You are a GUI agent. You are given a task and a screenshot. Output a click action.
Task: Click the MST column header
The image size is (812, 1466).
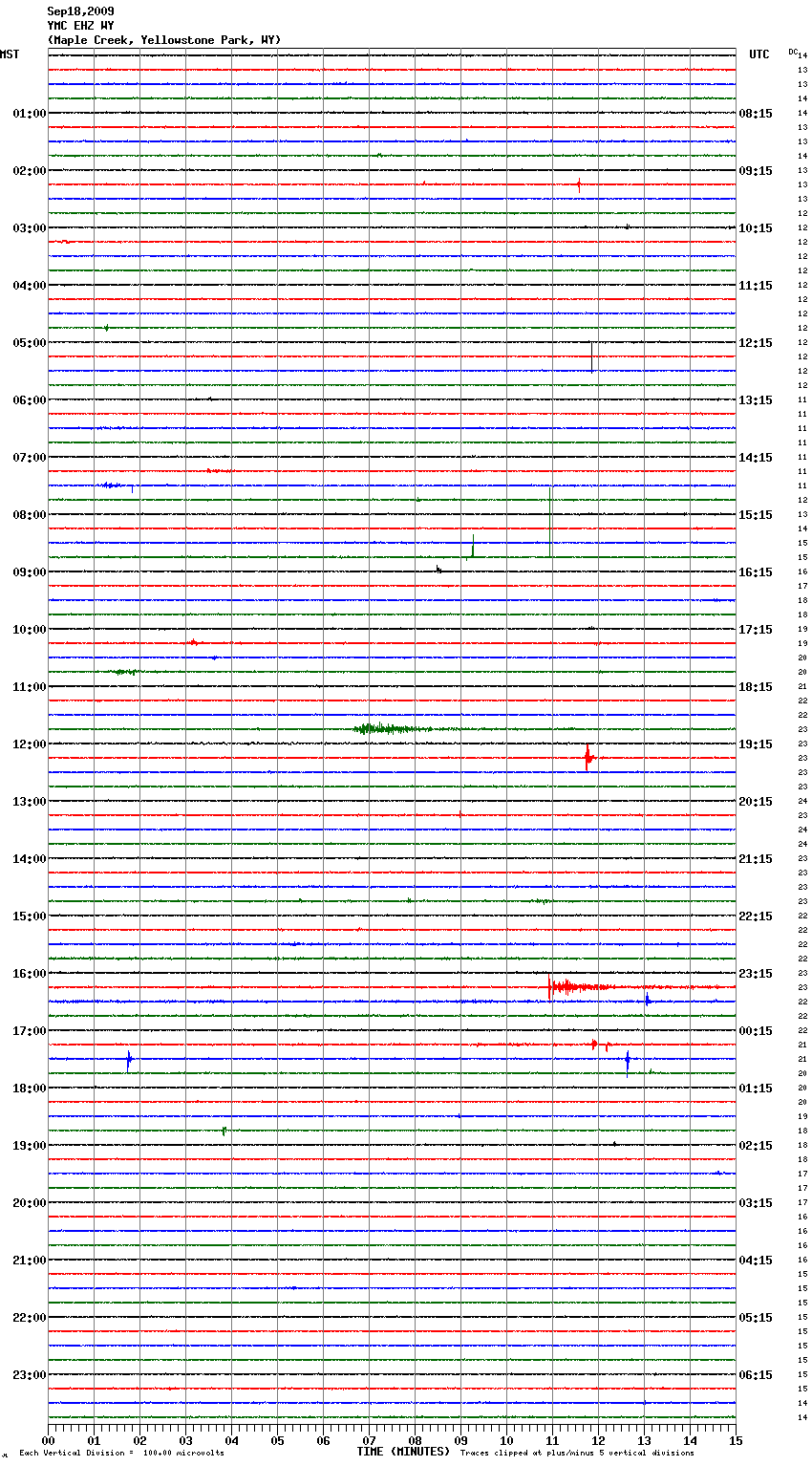(10, 54)
